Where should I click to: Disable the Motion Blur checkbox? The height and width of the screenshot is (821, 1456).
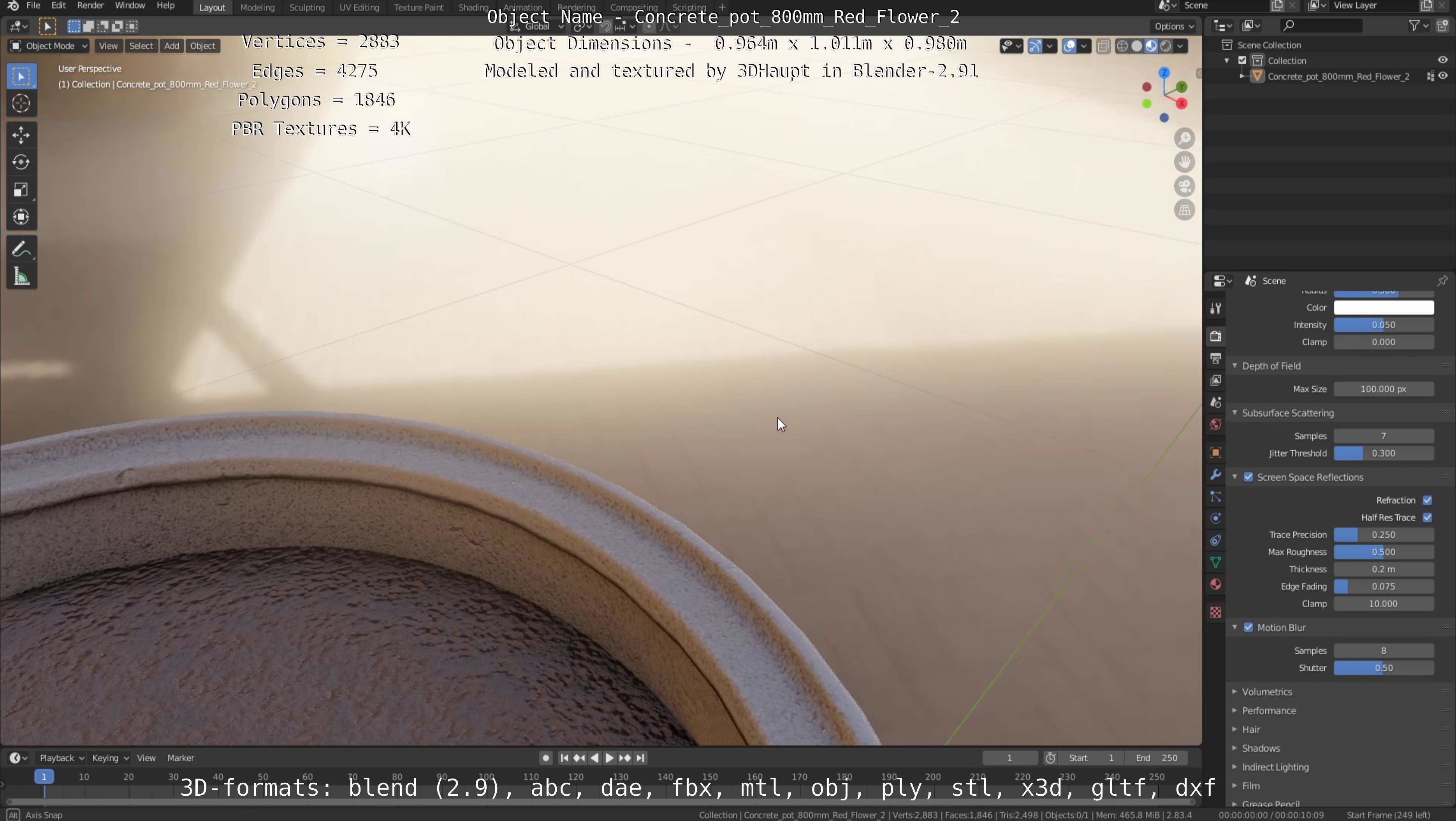tap(1248, 628)
